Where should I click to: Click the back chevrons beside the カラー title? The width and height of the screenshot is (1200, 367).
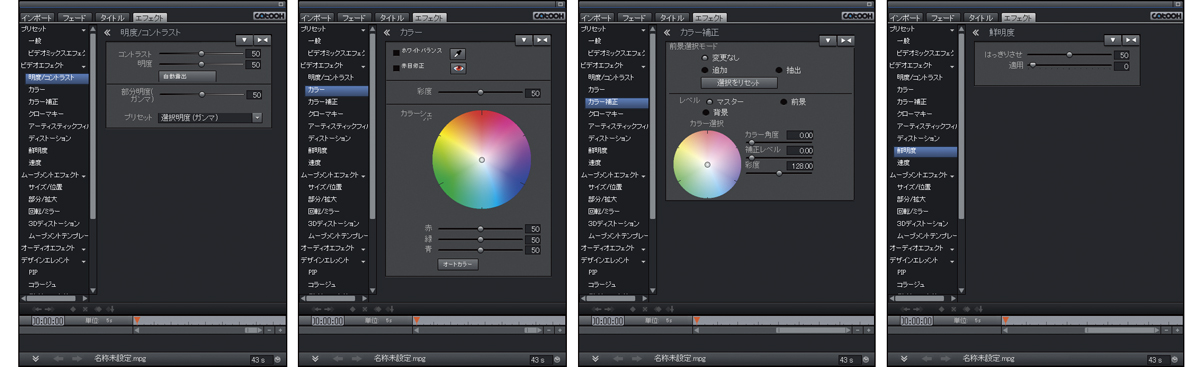click(x=388, y=33)
